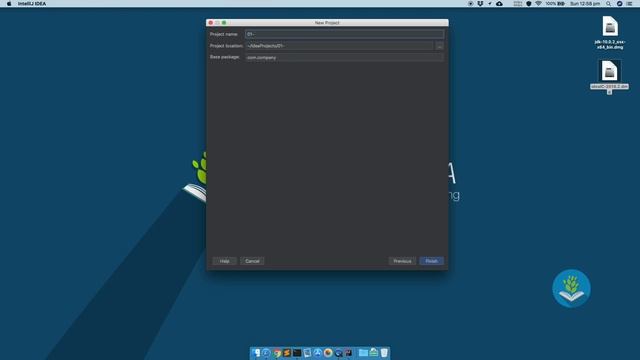Switch to IntelliJ IDEA Dock icon

(349, 353)
